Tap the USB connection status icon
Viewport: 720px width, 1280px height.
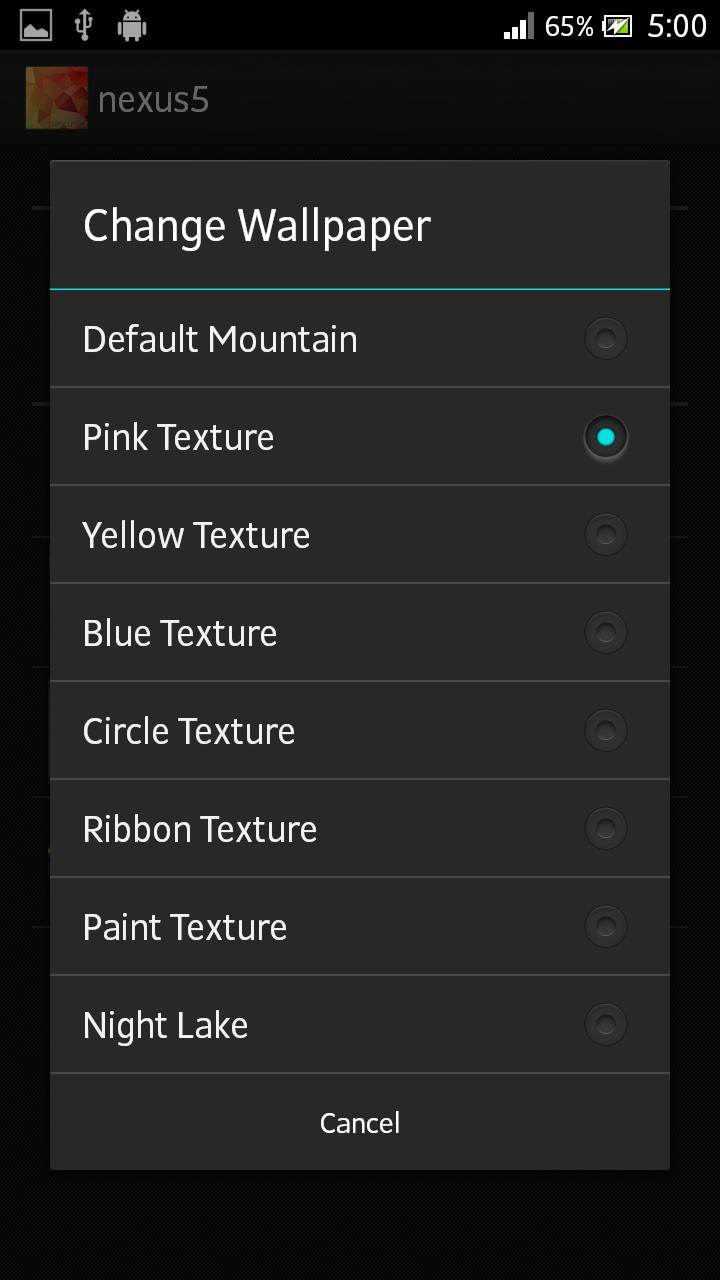coord(84,26)
